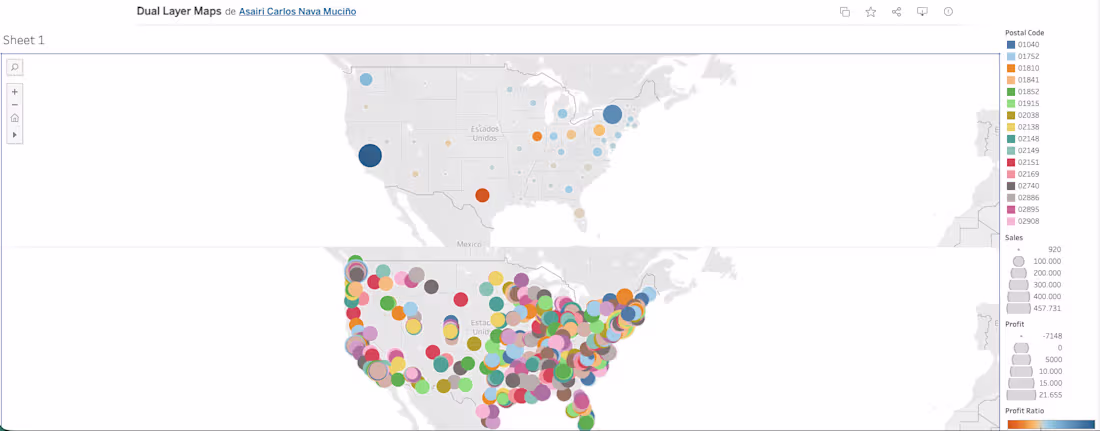Open author link Asairi Carlos Nava Muciño
The image size is (1100, 431).
(297, 12)
